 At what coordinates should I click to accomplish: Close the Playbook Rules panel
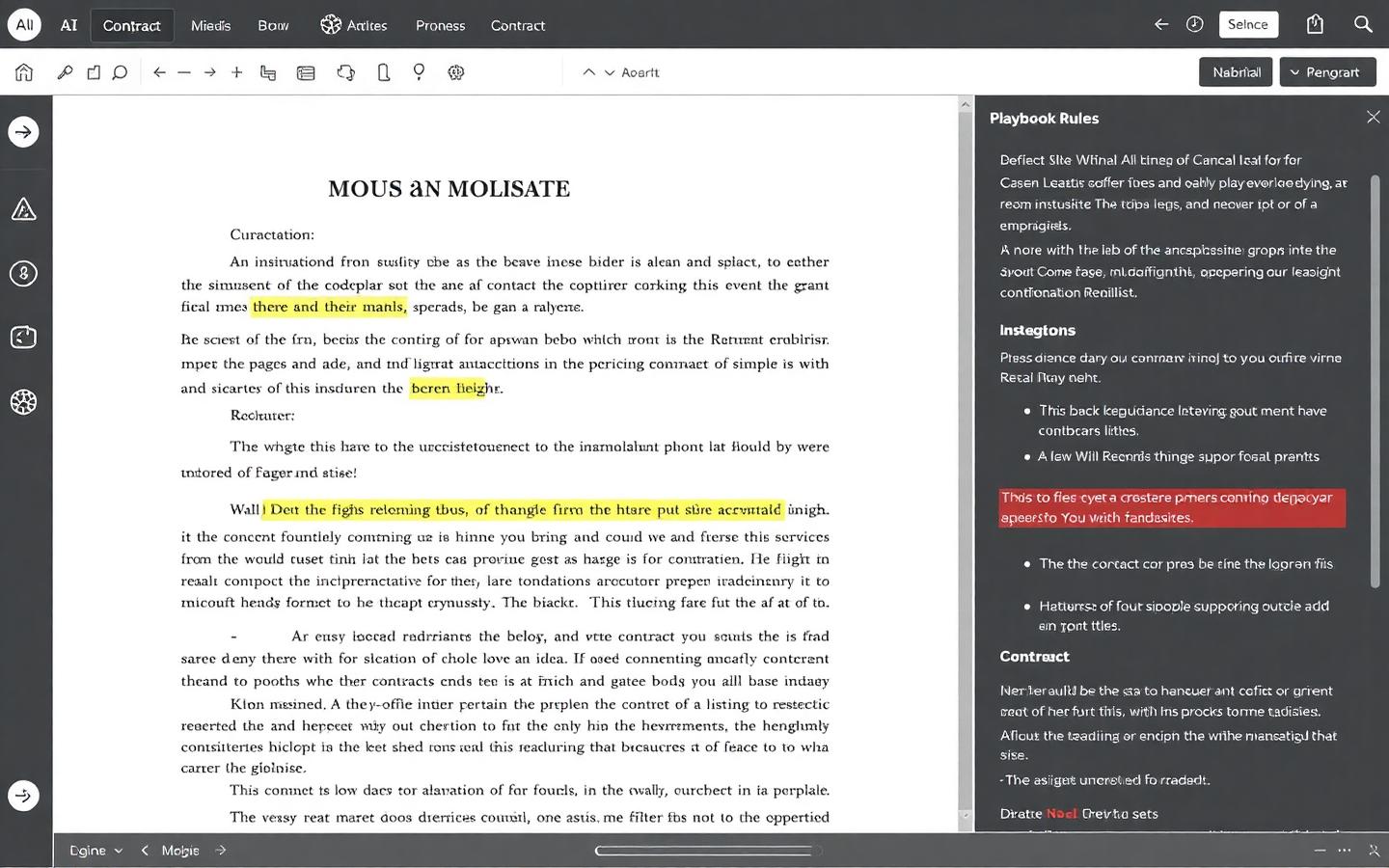click(x=1373, y=117)
